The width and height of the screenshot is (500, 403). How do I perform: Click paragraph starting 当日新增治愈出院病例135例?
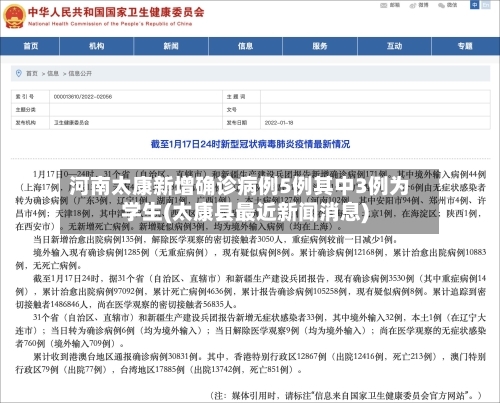pyautogui.click(x=216, y=239)
